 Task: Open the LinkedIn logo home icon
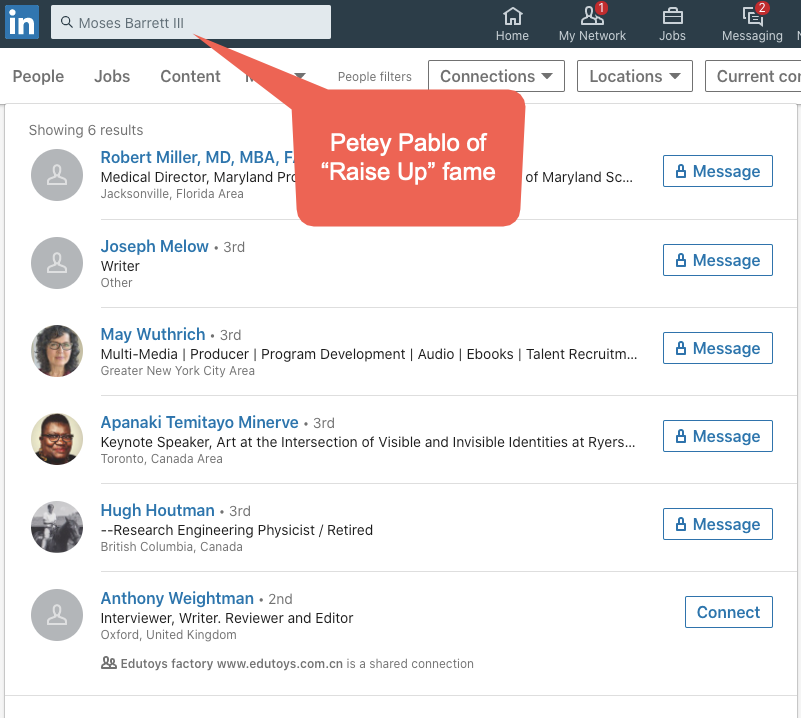pyautogui.click(x=22, y=22)
